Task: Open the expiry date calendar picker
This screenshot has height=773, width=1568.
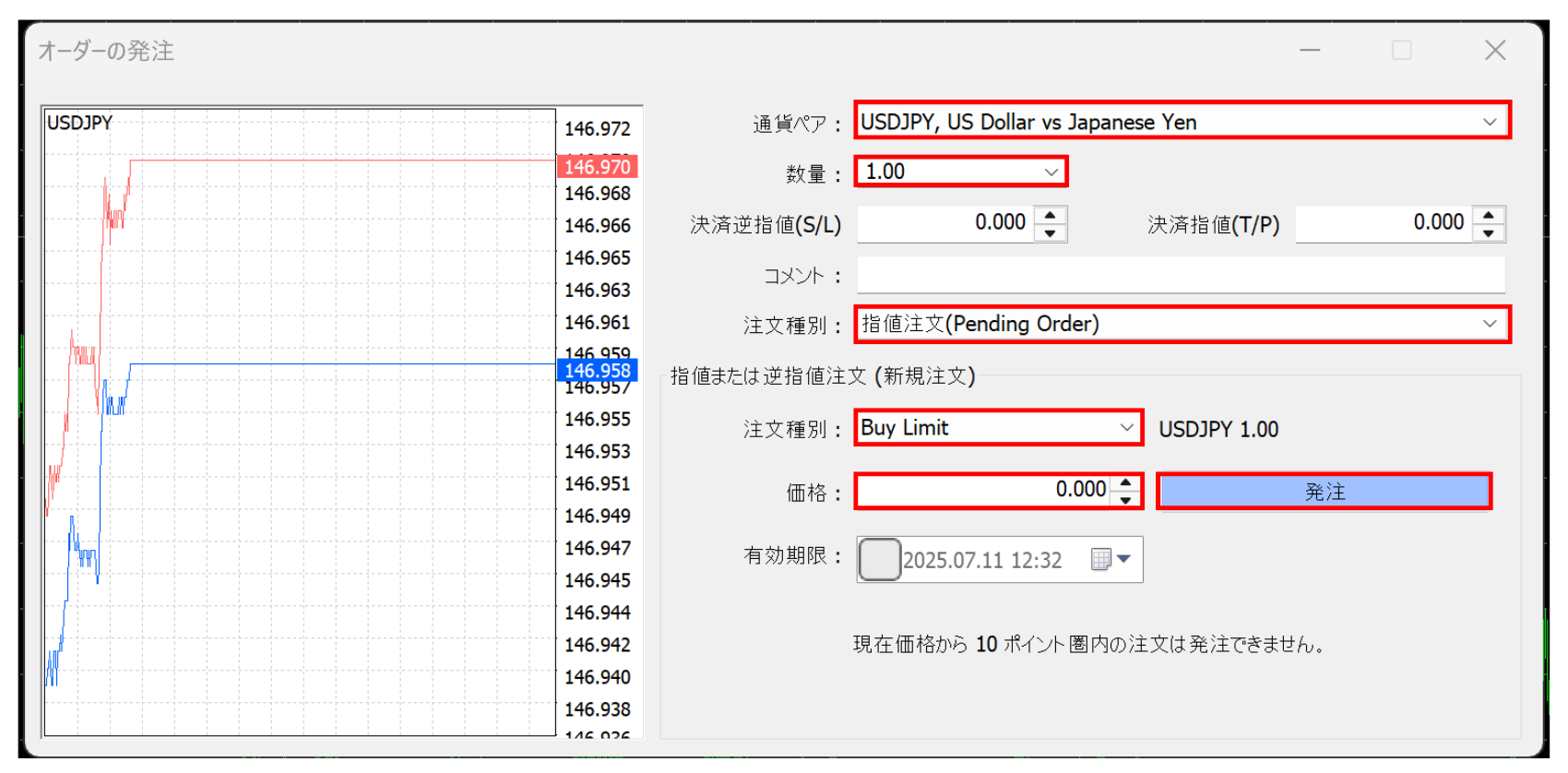Action: (x=1111, y=560)
